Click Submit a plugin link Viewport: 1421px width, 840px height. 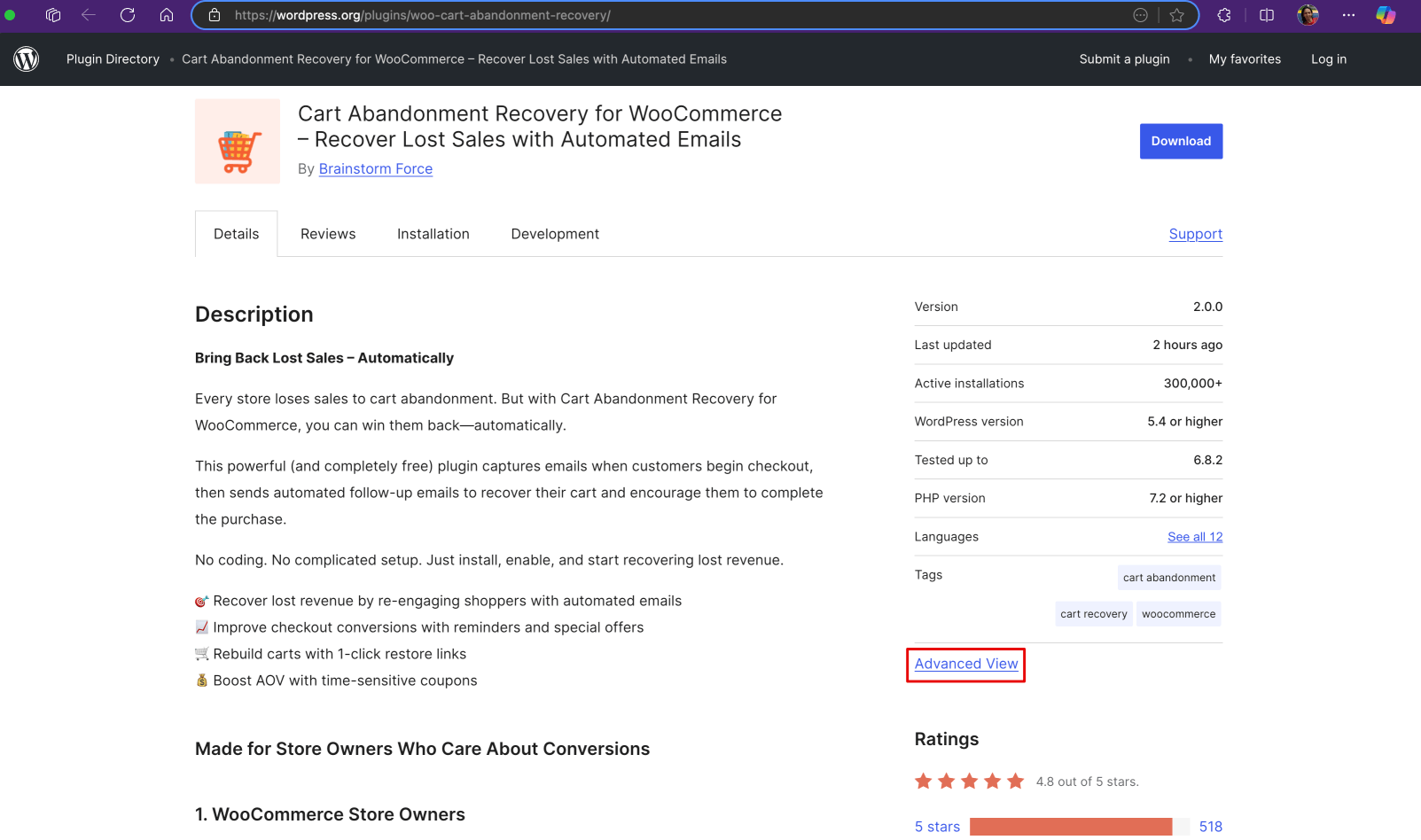[1124, 59]
